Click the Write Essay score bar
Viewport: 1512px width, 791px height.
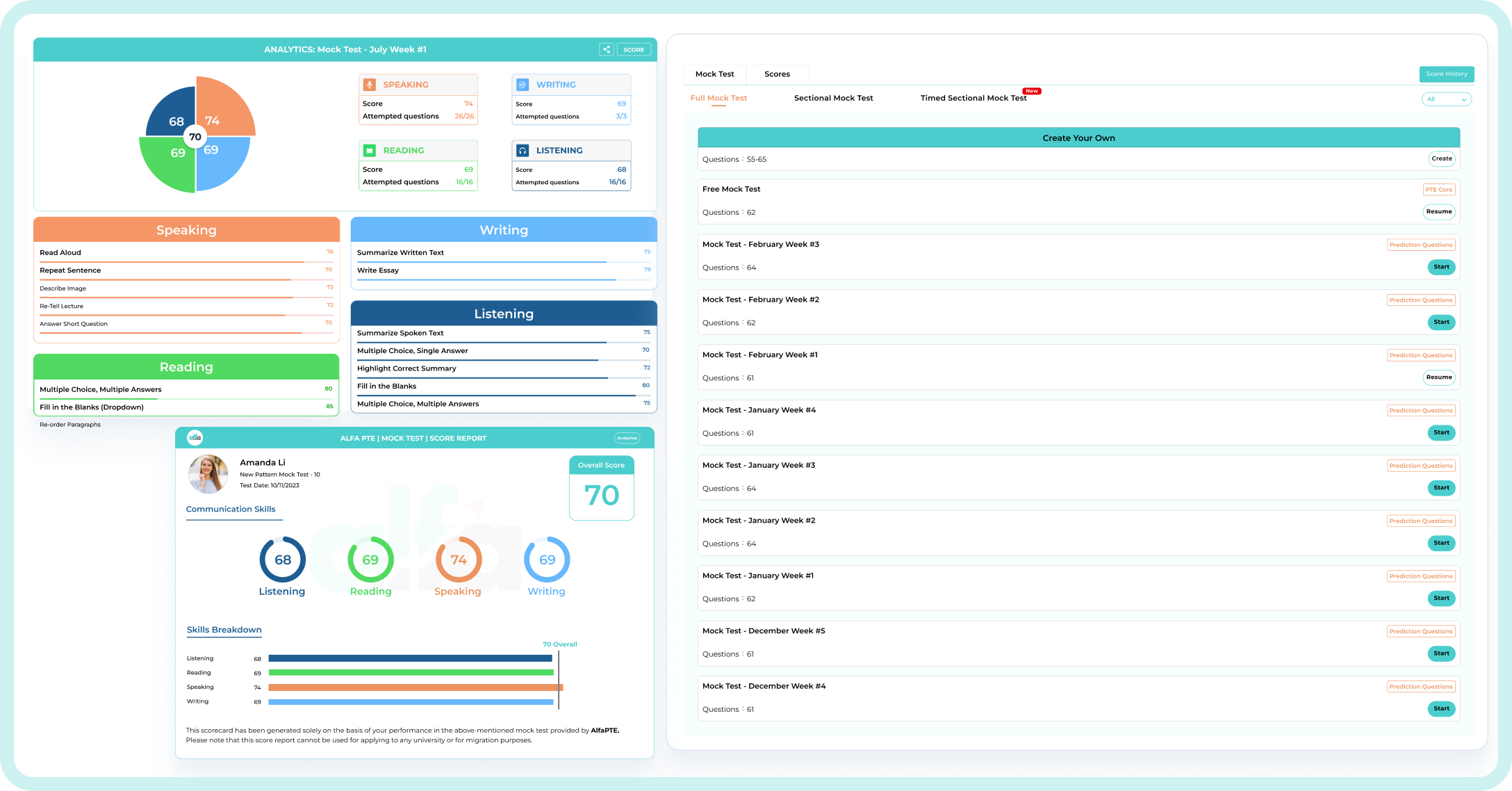tap(504, 279)
